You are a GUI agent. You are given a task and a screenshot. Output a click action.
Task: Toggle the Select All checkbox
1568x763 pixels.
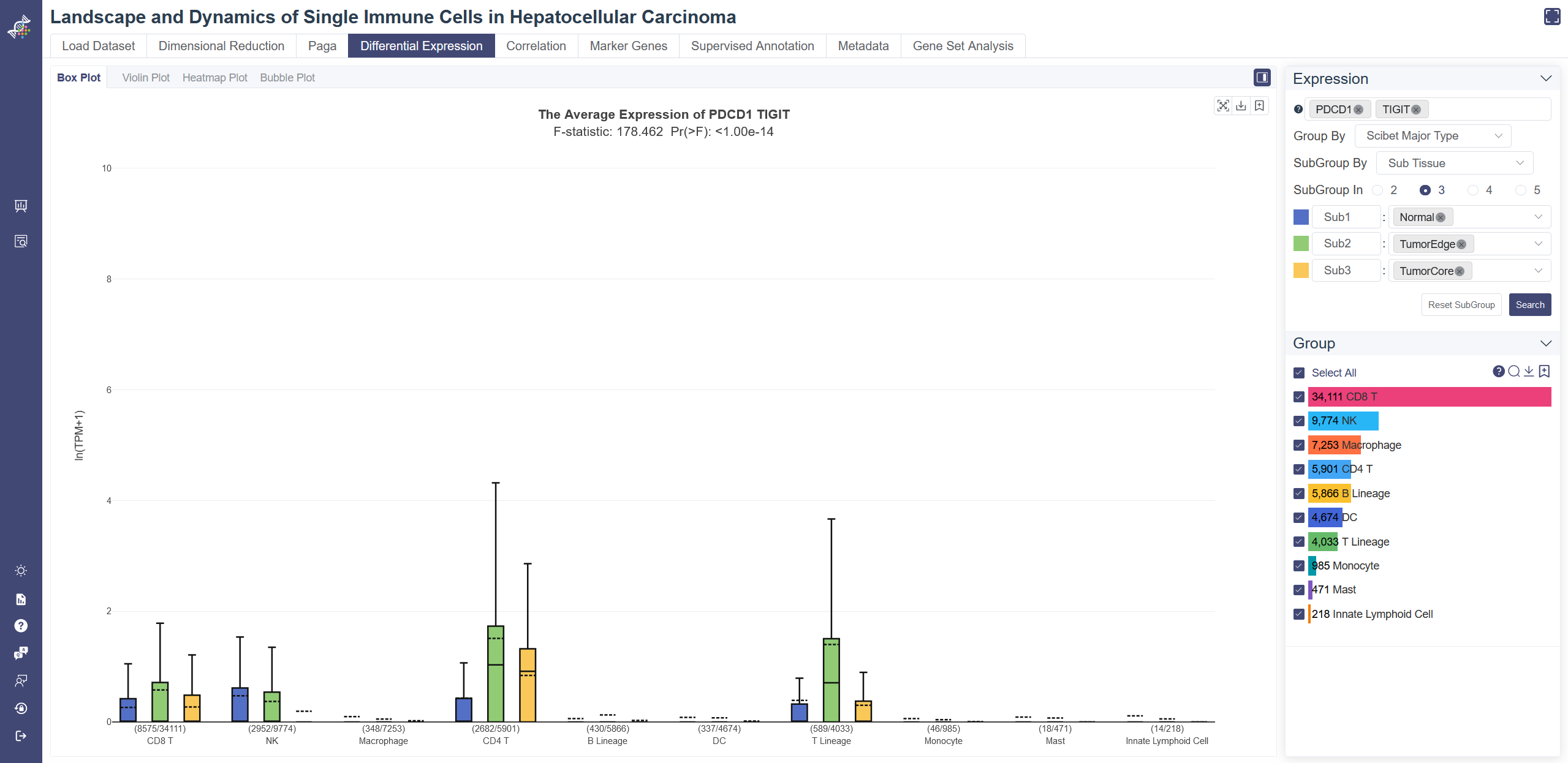[x=1298, y=373]
